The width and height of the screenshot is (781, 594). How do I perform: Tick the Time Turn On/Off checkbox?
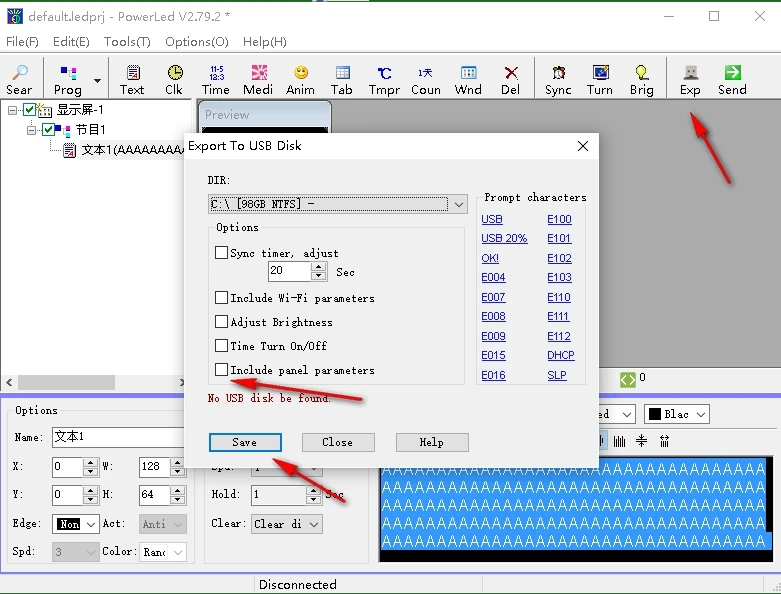222,346
